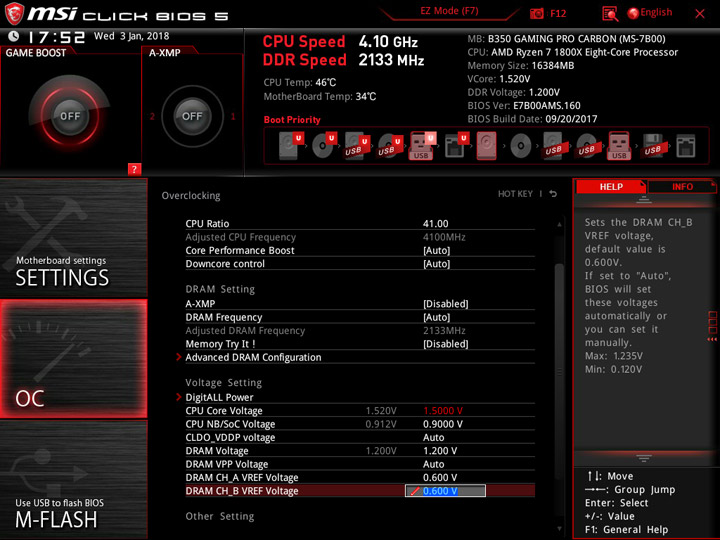The image size is (720, 540).
Task: Select A-XMP profile 1
Action: click(x=233, y=116)
